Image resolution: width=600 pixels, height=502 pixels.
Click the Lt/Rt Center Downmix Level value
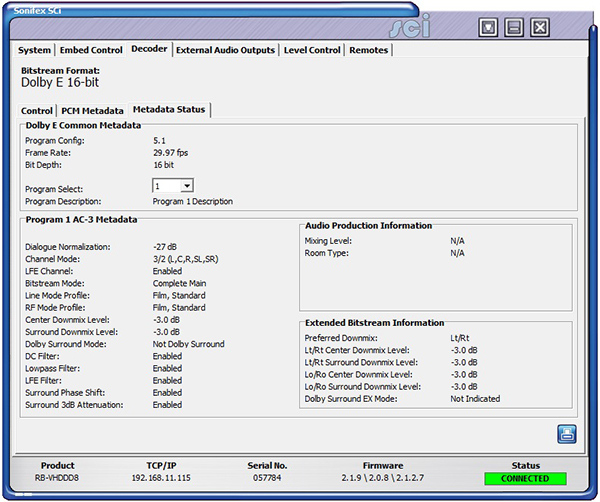tap(464, 350)
